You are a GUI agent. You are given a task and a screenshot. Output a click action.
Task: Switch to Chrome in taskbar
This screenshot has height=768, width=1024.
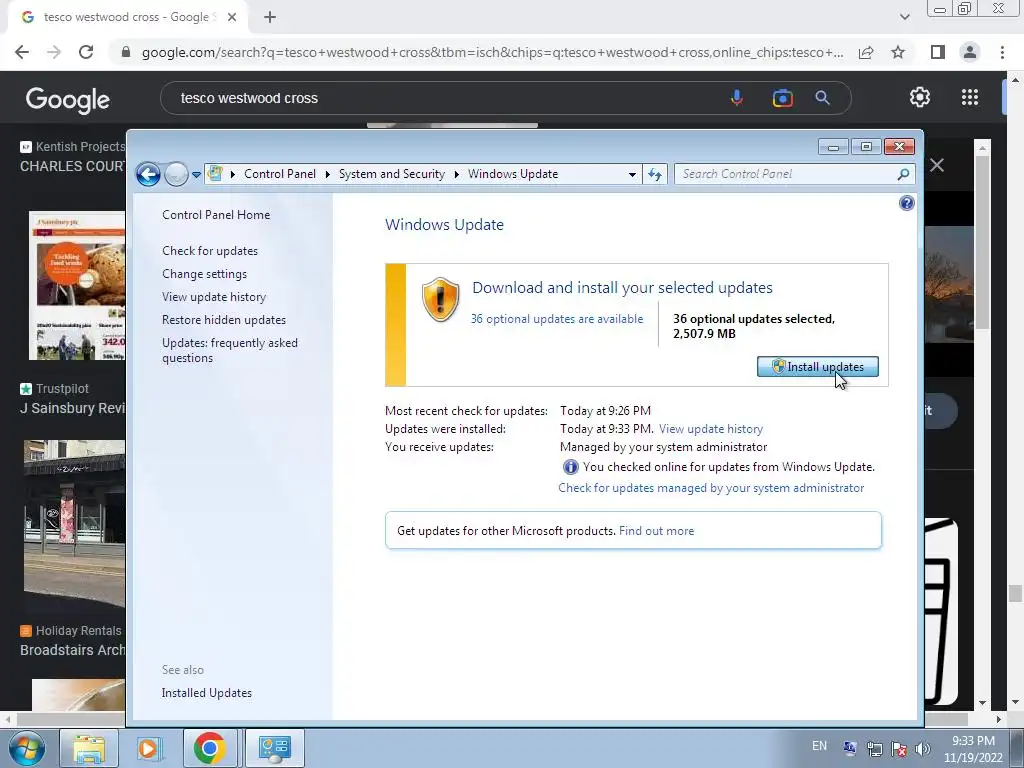(209, 748)
